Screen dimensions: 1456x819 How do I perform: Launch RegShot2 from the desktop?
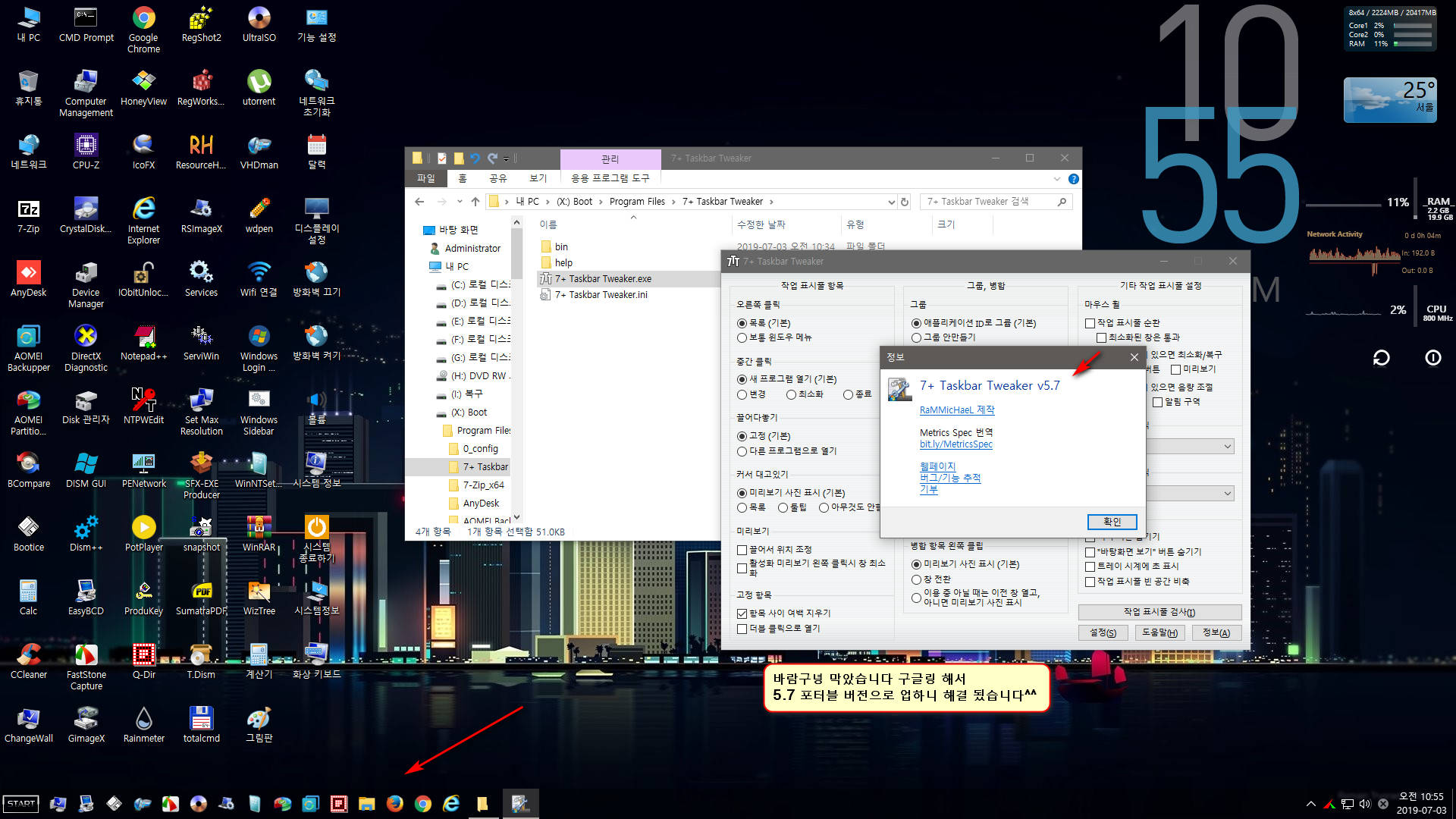(x=201, y=25)
